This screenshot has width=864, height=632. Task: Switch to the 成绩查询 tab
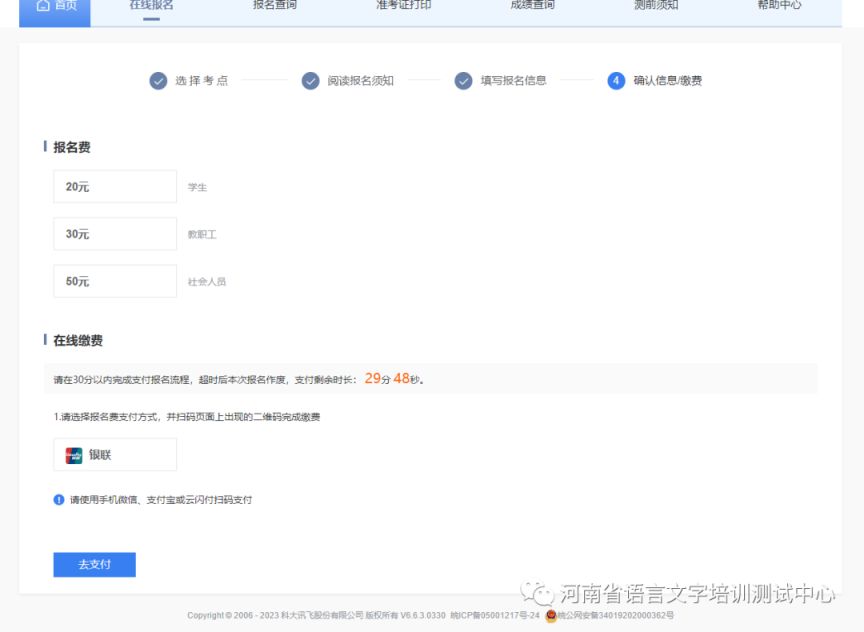click(x=530, y=6)
